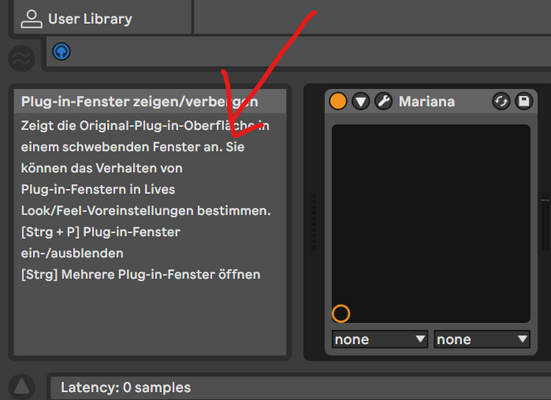
Task: Click the blue headphone preview icon
Action: point(61,52)
